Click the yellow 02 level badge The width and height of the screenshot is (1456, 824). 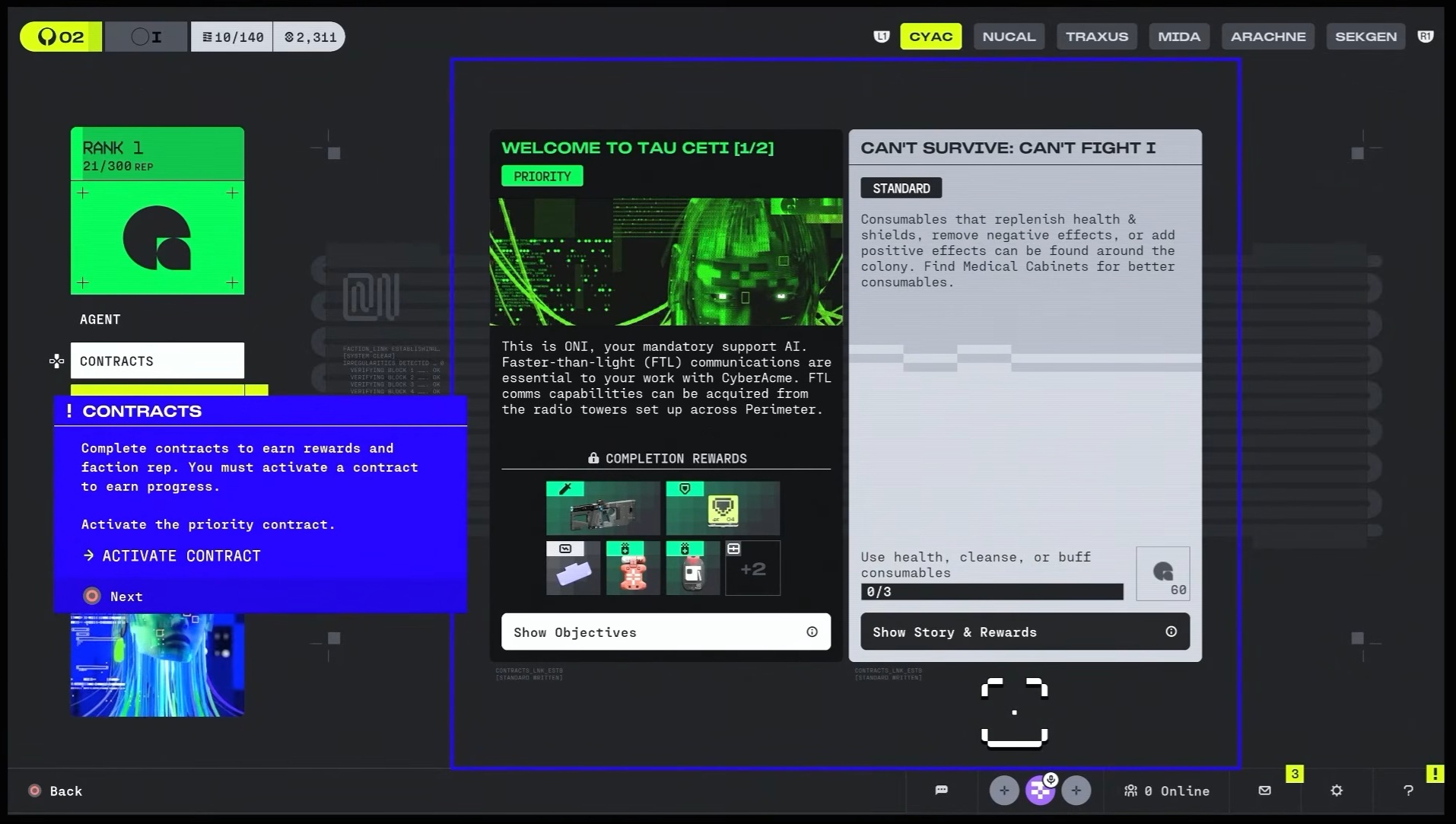click(61, 37)
